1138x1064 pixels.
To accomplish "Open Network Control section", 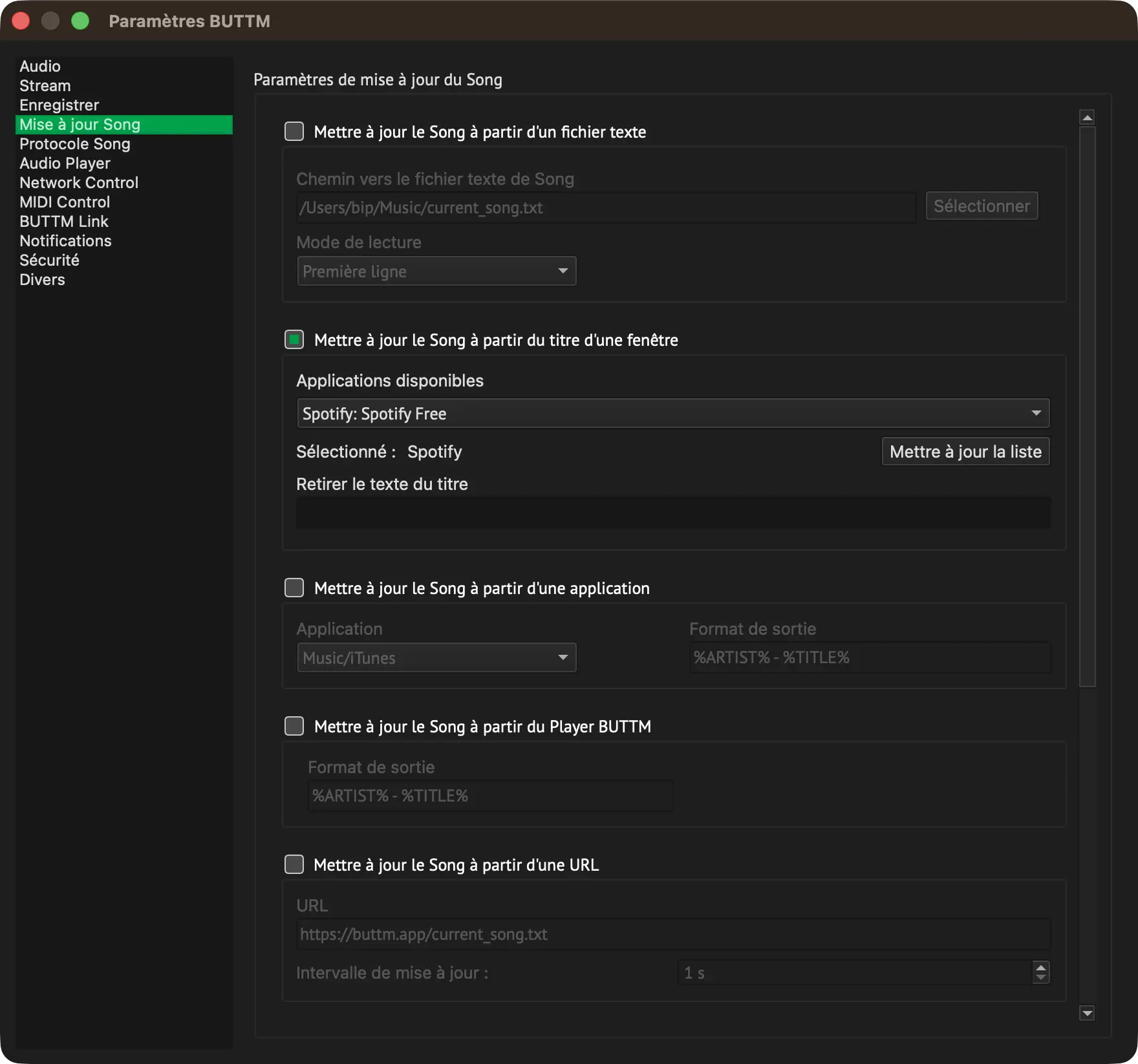I will tap(123, 183).
